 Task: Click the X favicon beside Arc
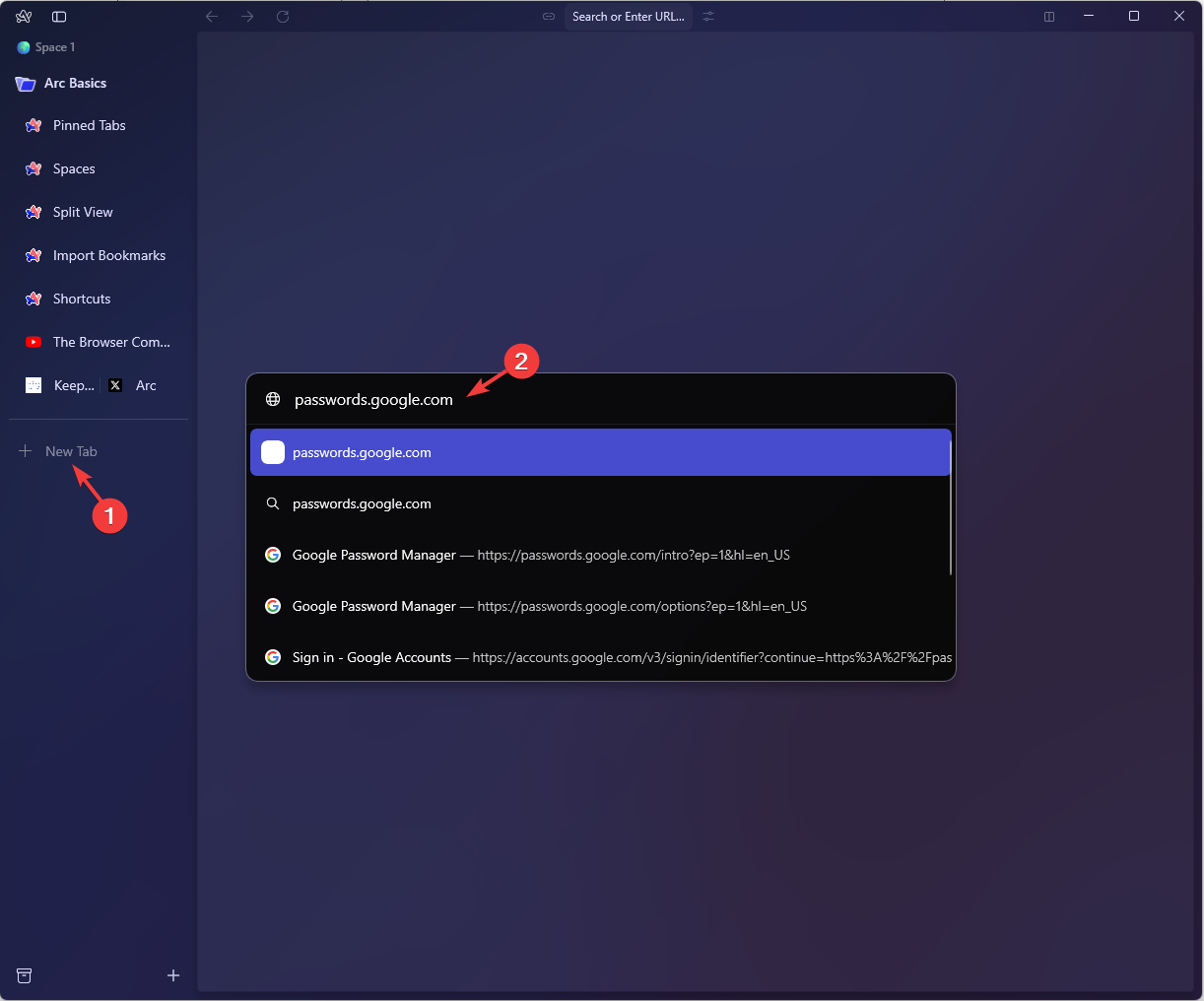point(115,385)
